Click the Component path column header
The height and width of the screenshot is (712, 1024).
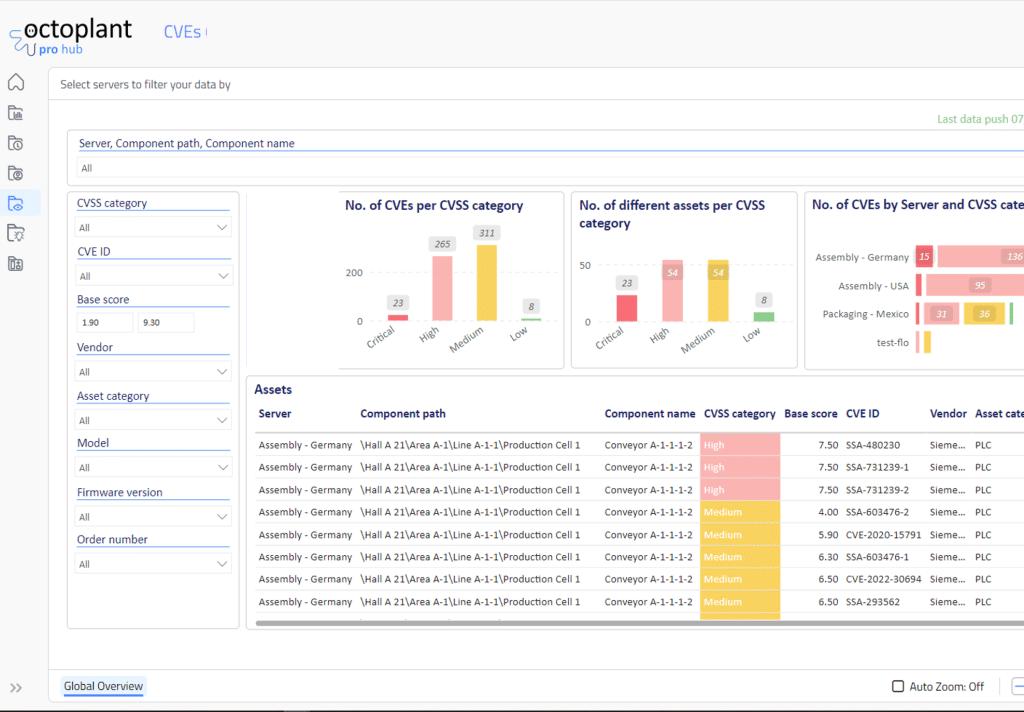click(403, 414)
